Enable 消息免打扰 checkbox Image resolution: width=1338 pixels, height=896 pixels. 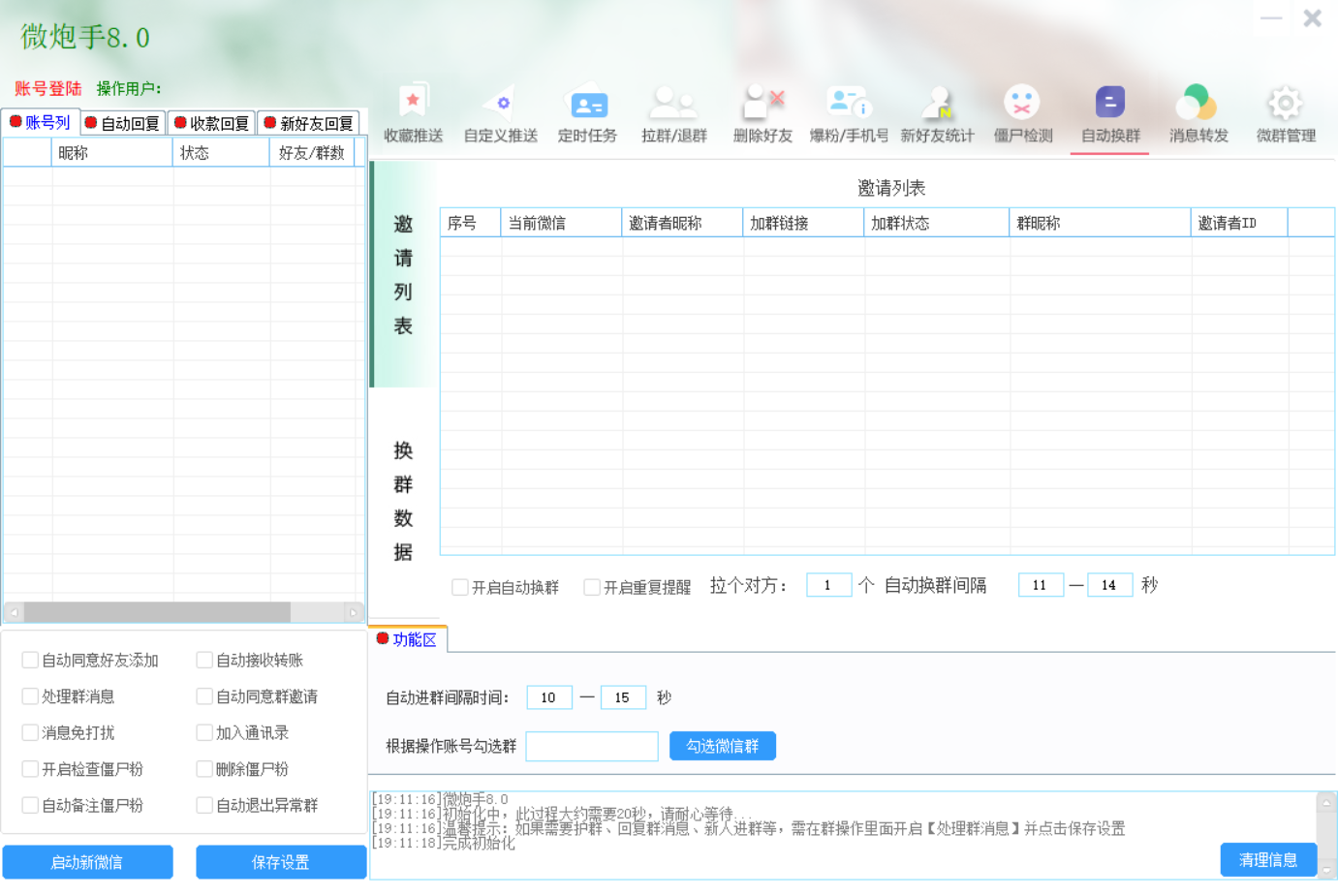point(30,732)
